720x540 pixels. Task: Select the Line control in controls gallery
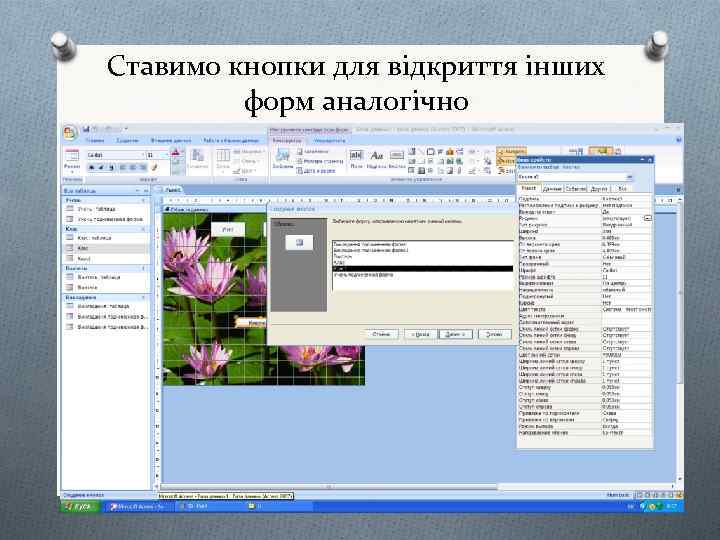tap(421, 152)
